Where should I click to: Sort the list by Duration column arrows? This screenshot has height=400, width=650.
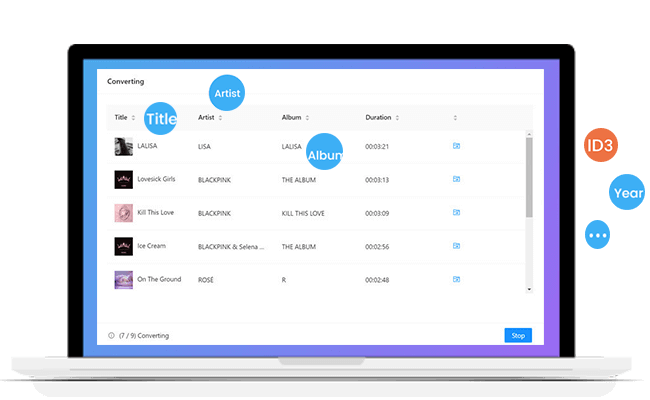(x=397, y=118)
